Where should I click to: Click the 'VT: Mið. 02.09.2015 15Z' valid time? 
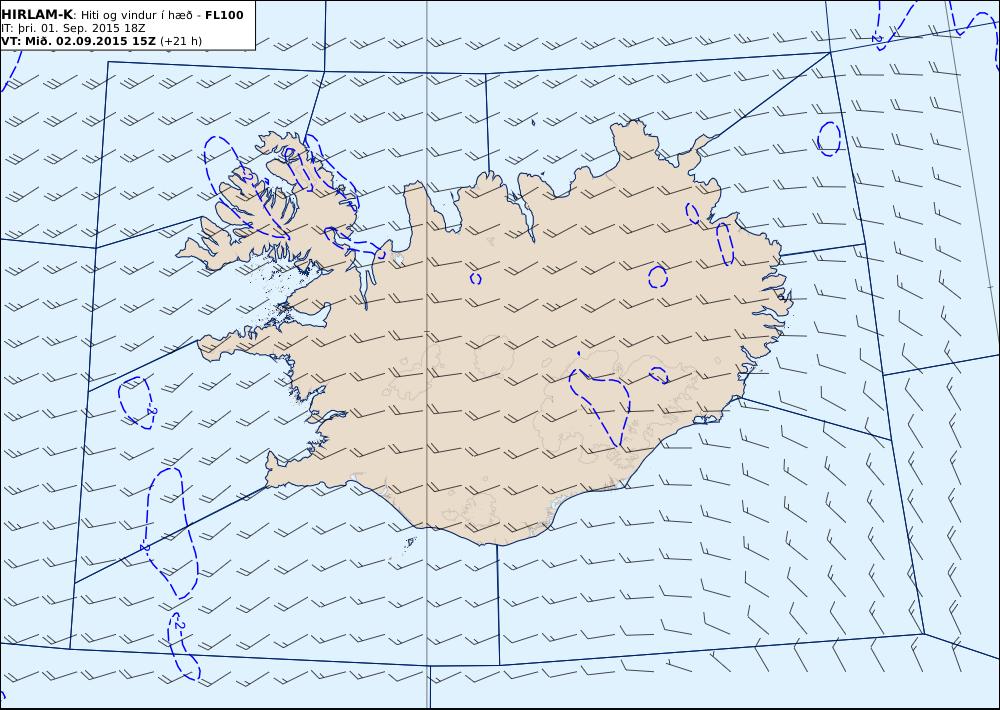pyautogui.click(x=78, y=41)
